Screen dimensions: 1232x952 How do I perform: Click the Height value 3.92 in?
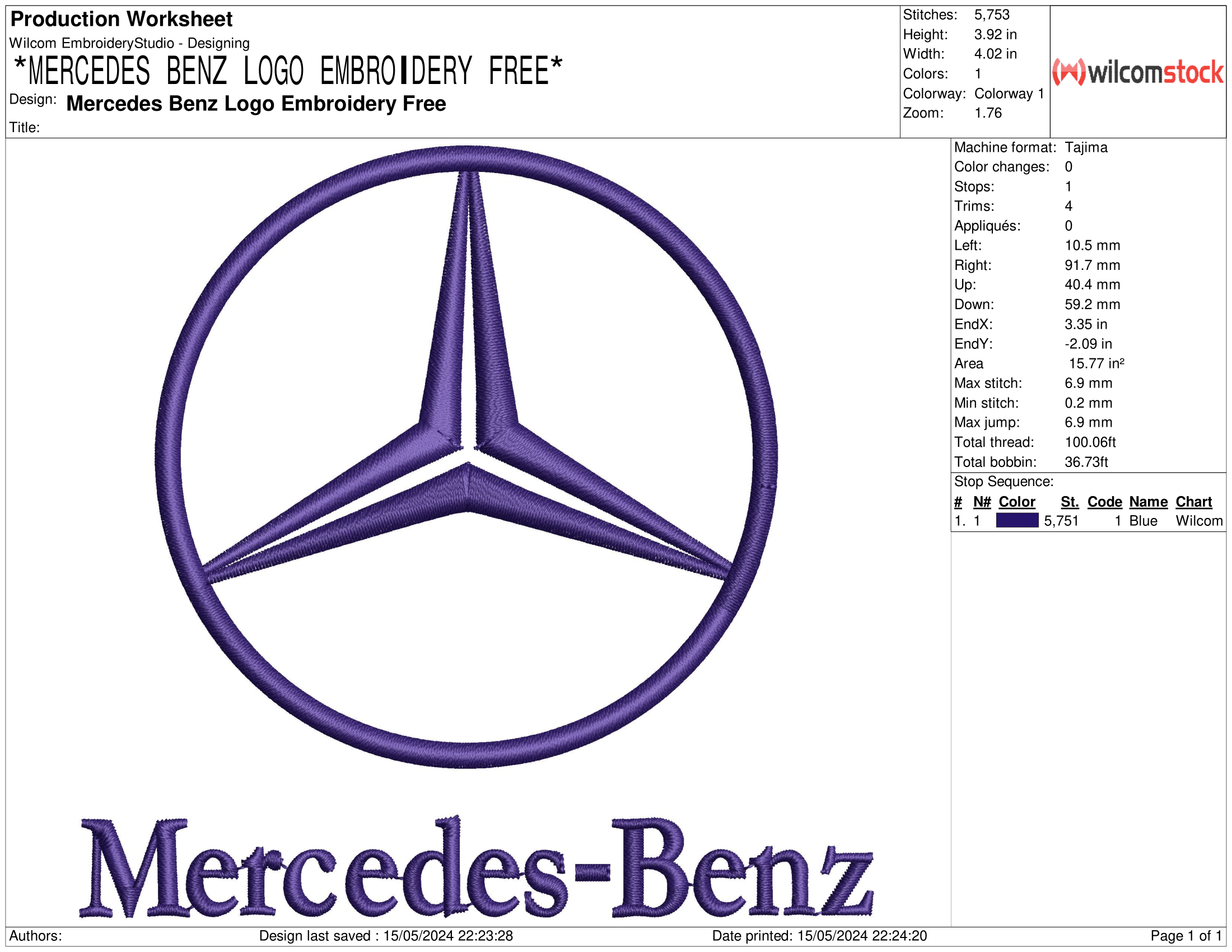pyautogui.click(x=996, y=34)
